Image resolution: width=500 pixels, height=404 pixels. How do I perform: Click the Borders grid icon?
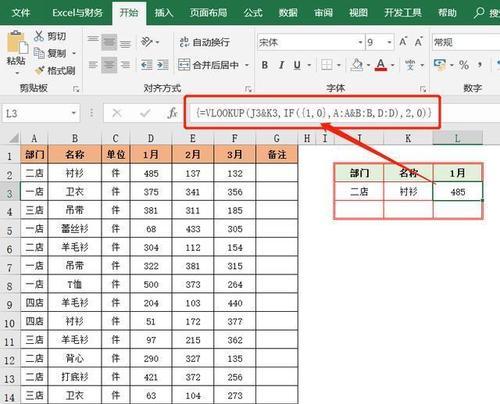point(327,65)
